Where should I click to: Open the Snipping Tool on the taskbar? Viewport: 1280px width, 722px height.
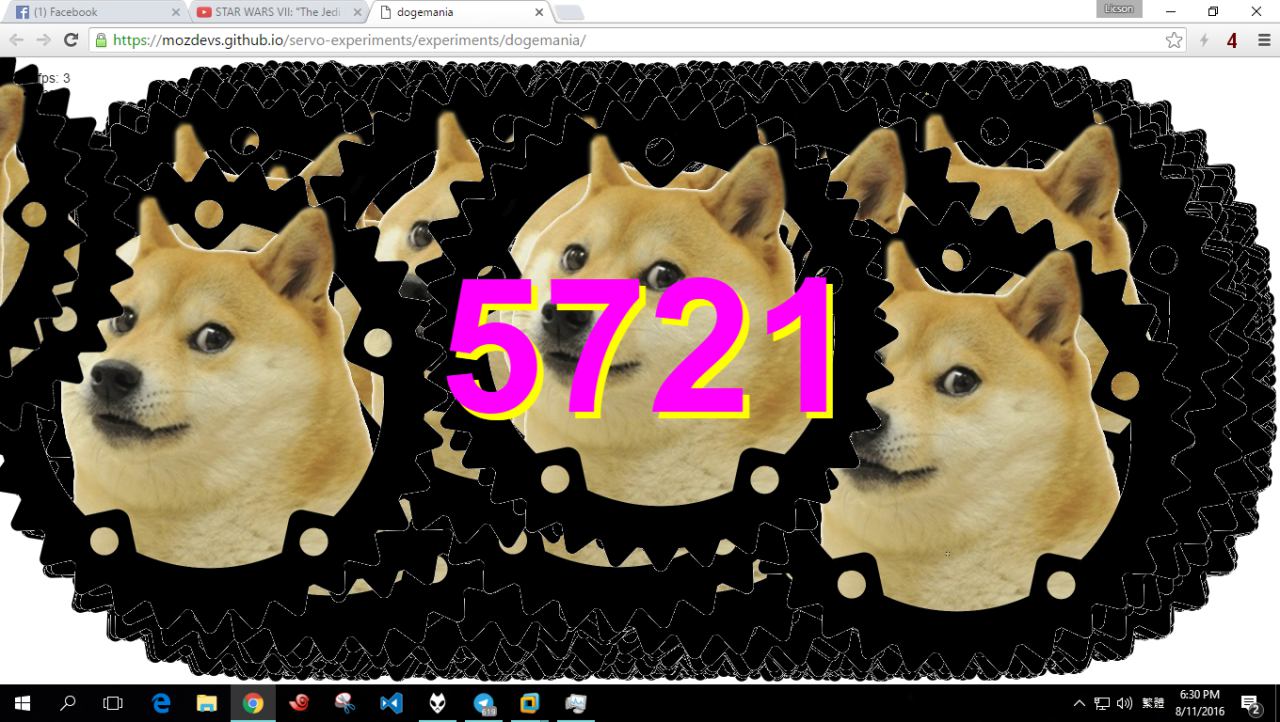345,703
